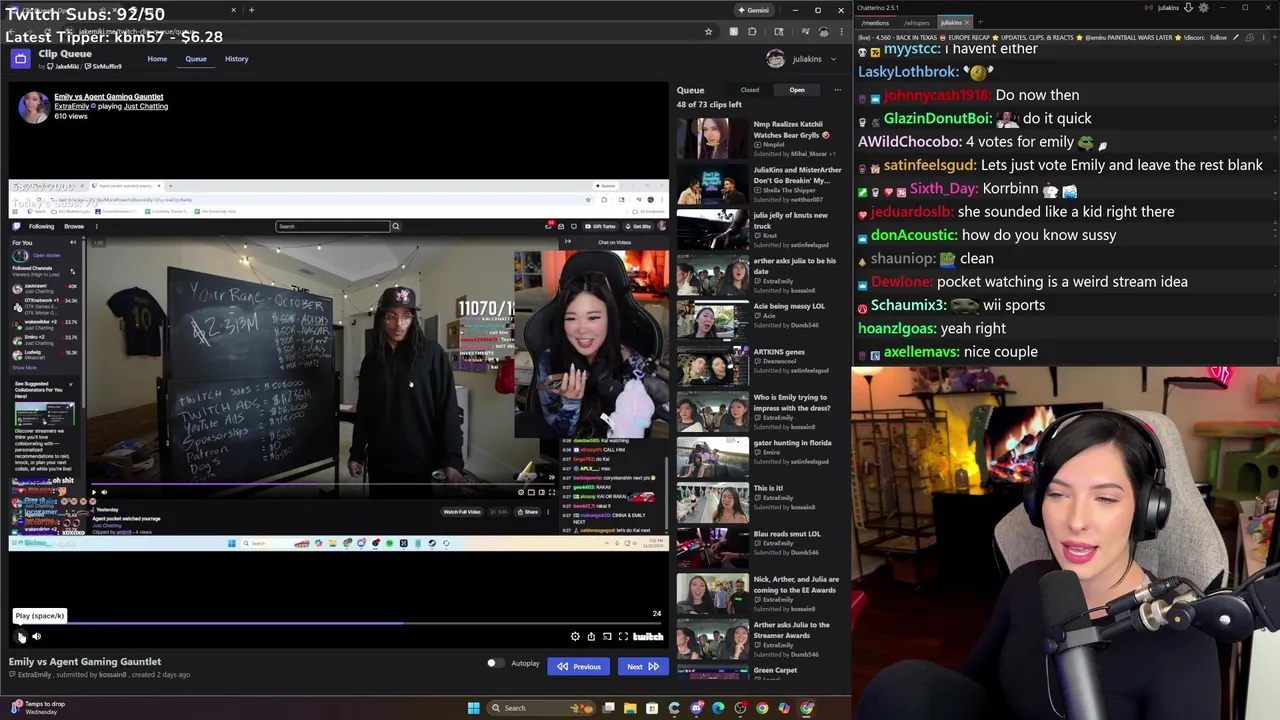Go to the Previous clip

tap(578, 666)
